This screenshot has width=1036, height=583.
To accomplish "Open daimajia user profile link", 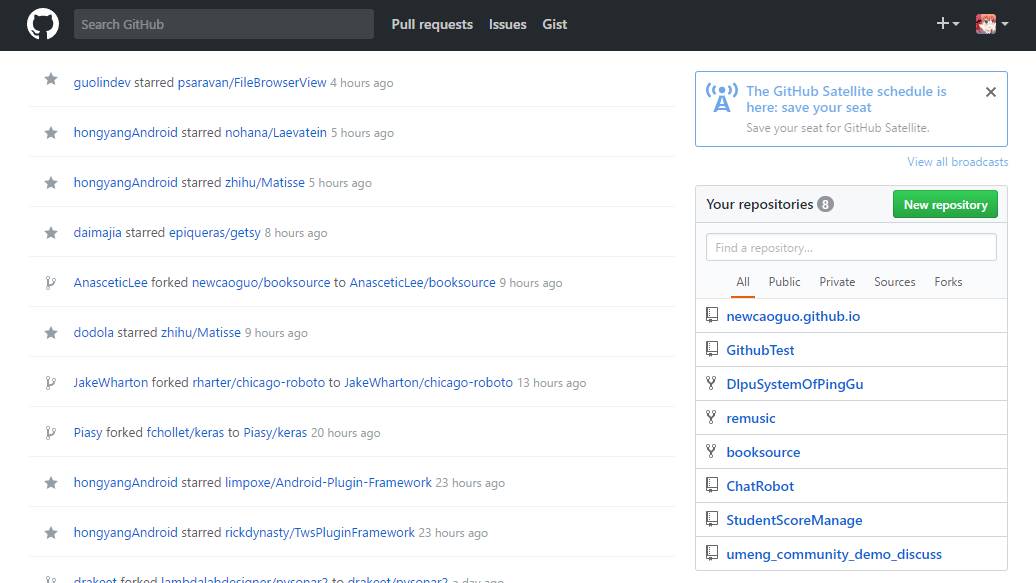I will click(97, 233).
